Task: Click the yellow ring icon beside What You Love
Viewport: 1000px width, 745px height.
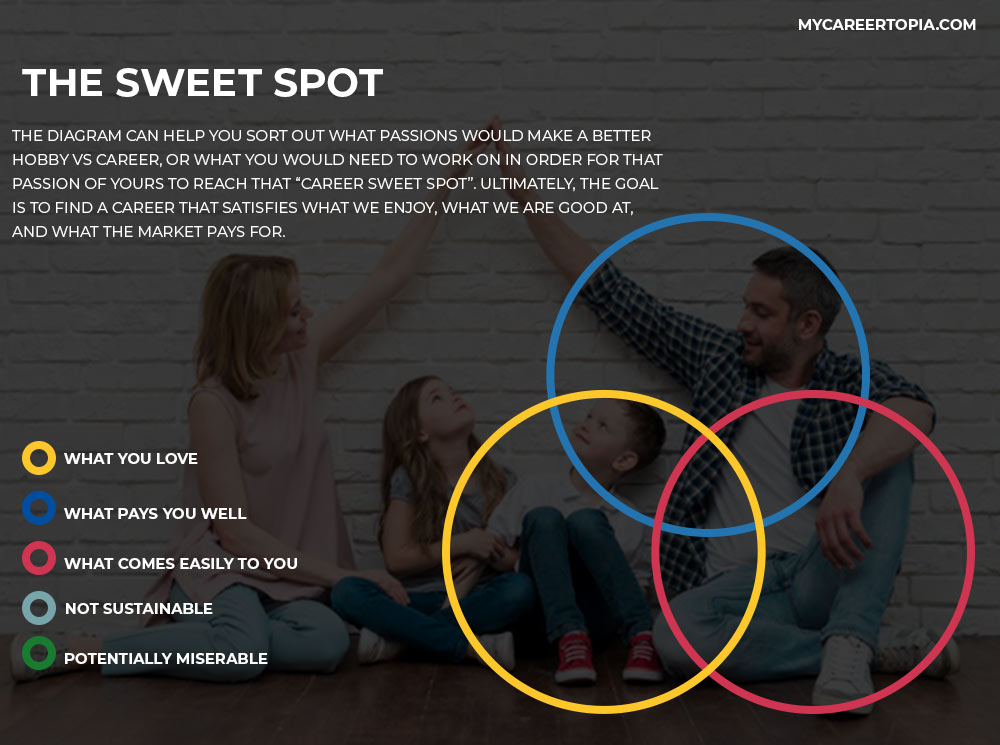Action: coord(38,458)
